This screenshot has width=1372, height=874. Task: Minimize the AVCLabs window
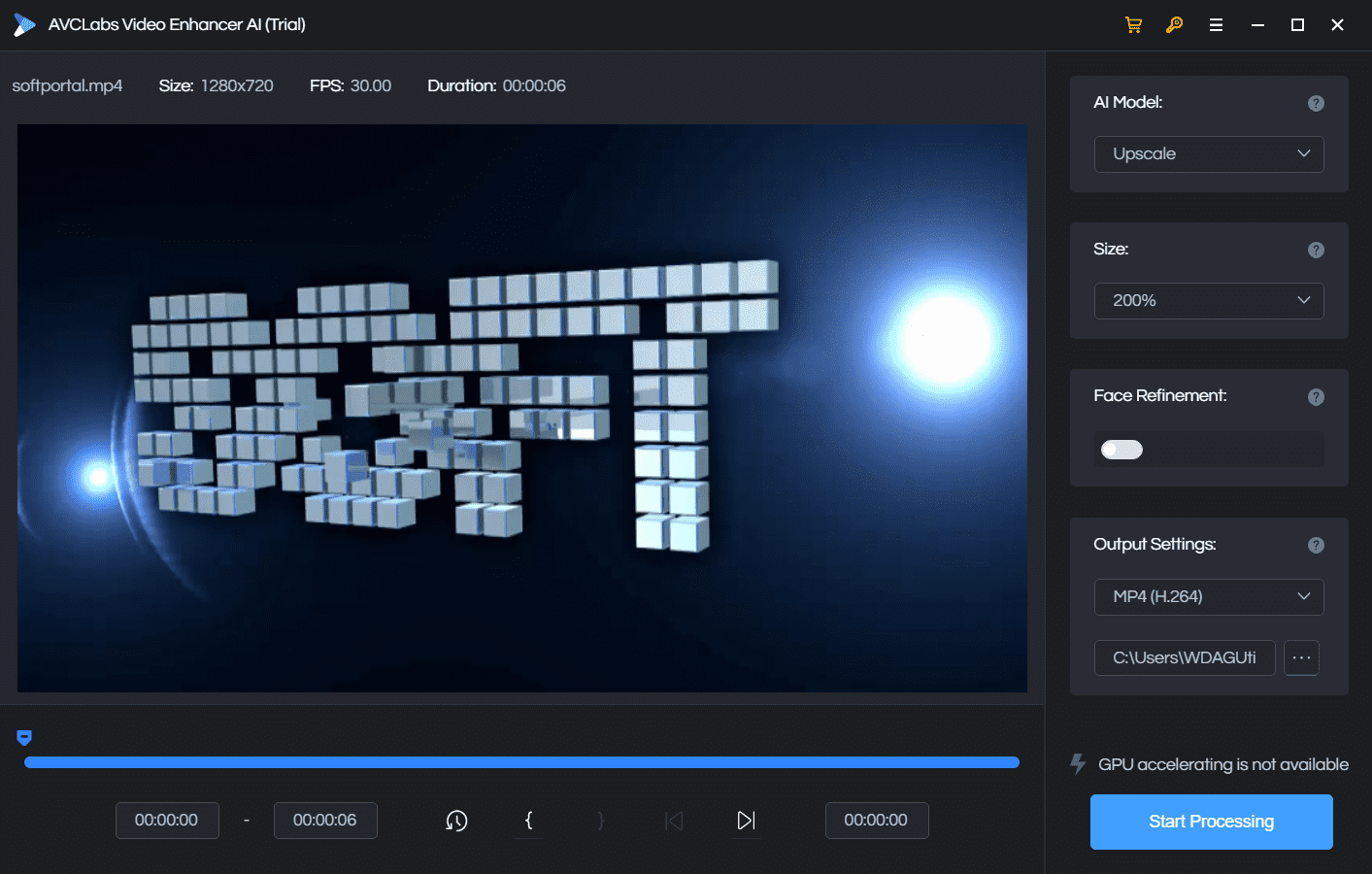(x=1257, y=25)
